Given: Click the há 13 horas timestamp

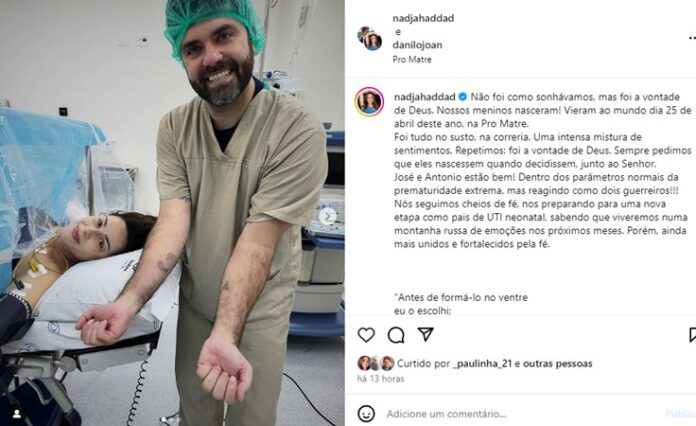Looking at the screenshot, I should 381,379.
